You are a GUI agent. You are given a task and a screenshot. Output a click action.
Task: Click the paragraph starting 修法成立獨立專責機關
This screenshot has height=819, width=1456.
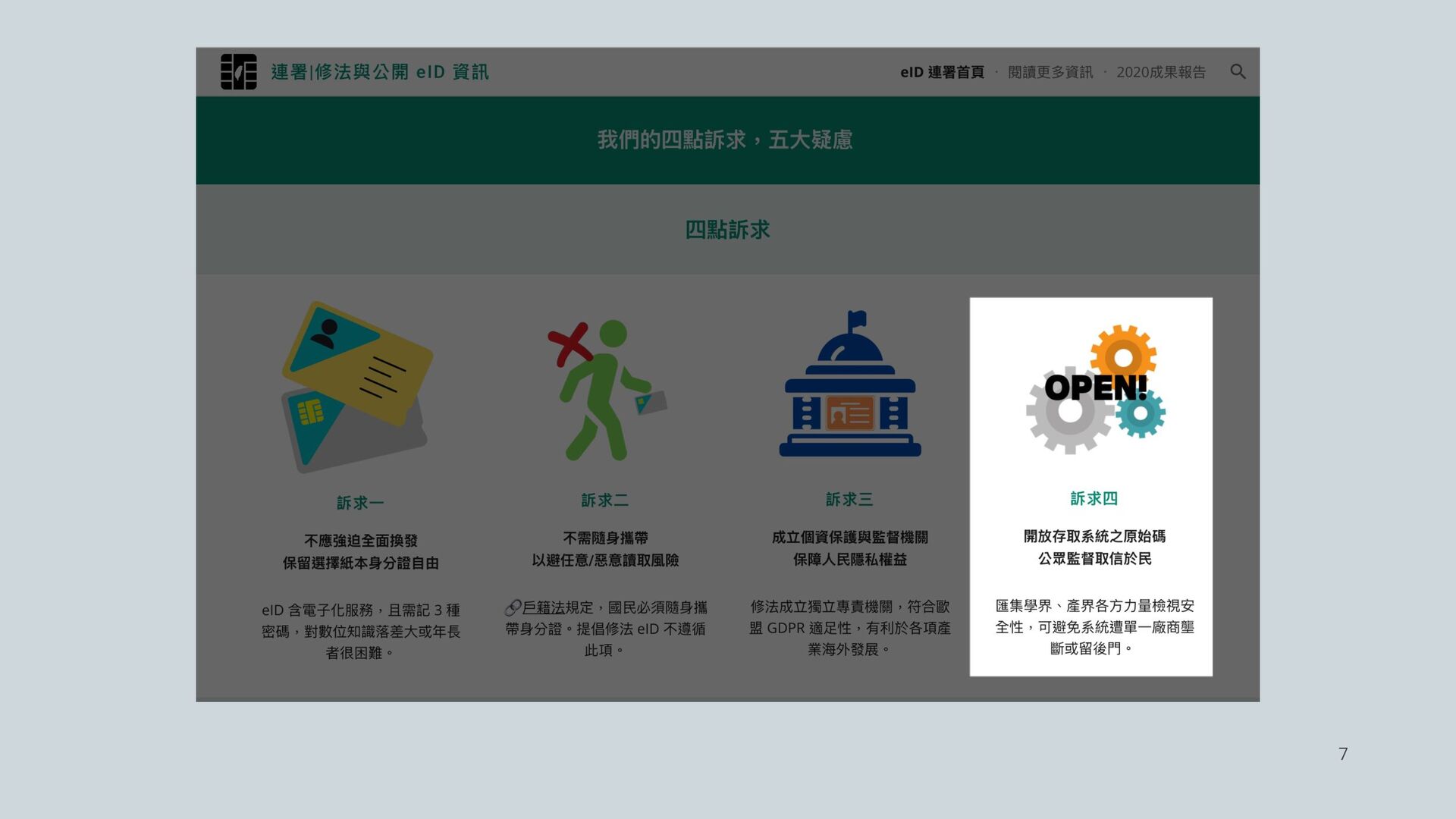(850, 628)
